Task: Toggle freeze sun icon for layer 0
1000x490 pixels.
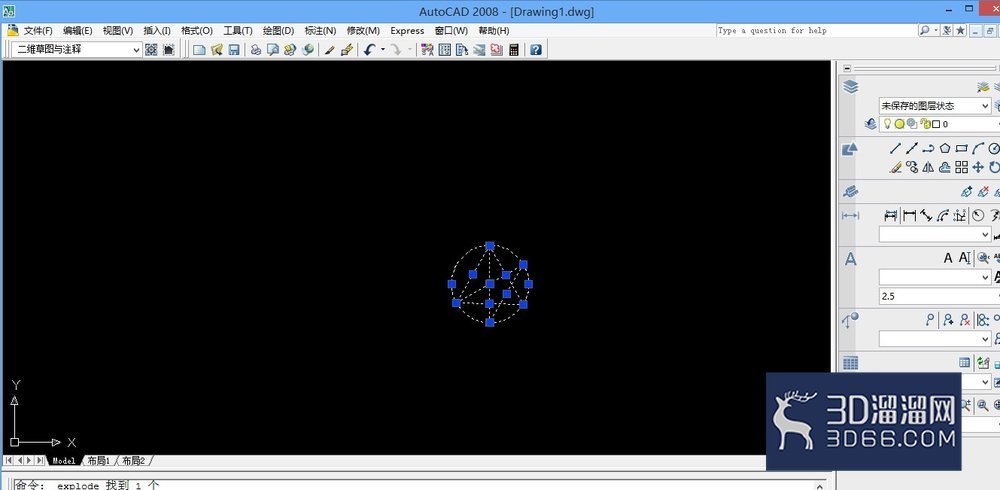Action: pyautogui.click(x=899, y=124)
